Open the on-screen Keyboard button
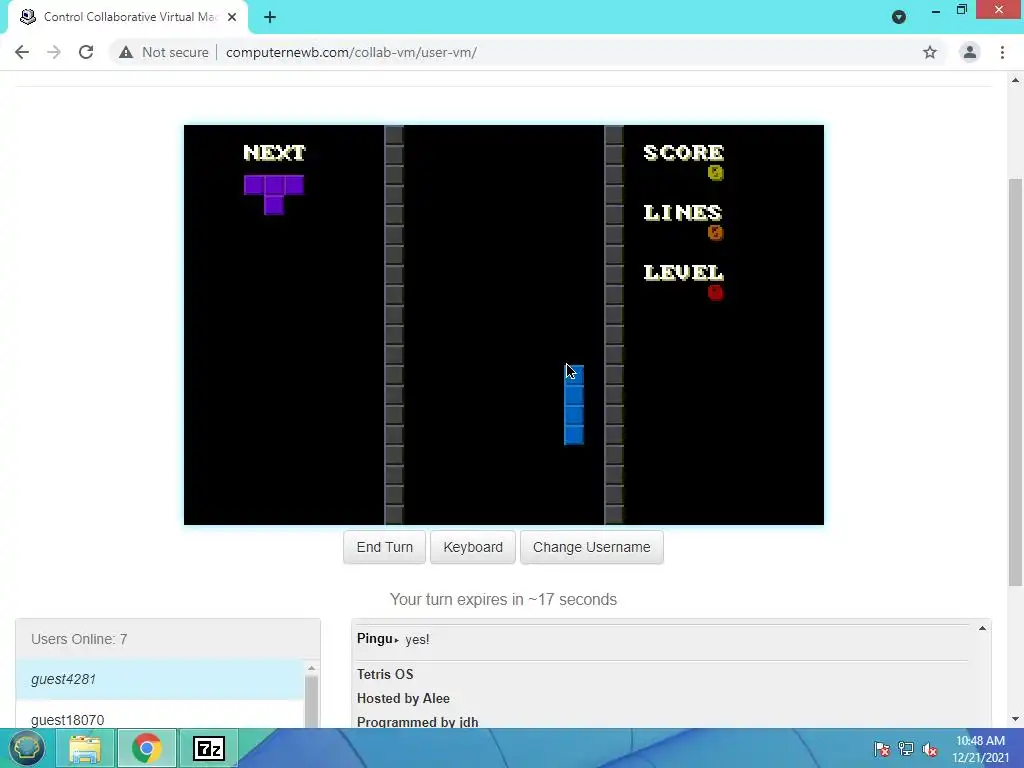 pyautogui.click(x=473, y=547)
